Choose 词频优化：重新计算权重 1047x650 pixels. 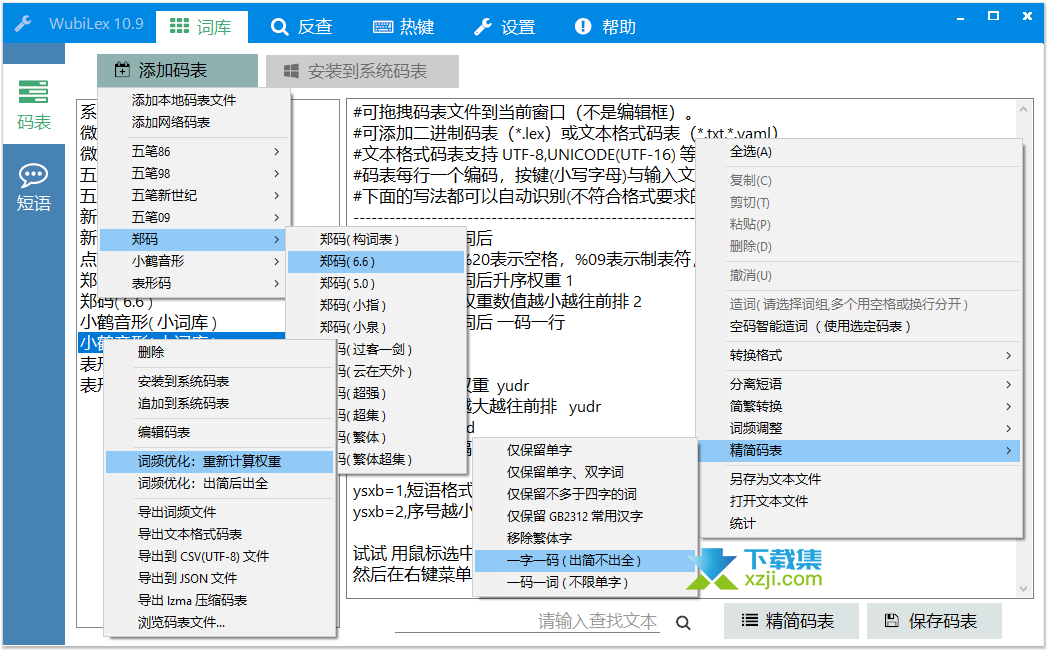[x=218, y=462]
